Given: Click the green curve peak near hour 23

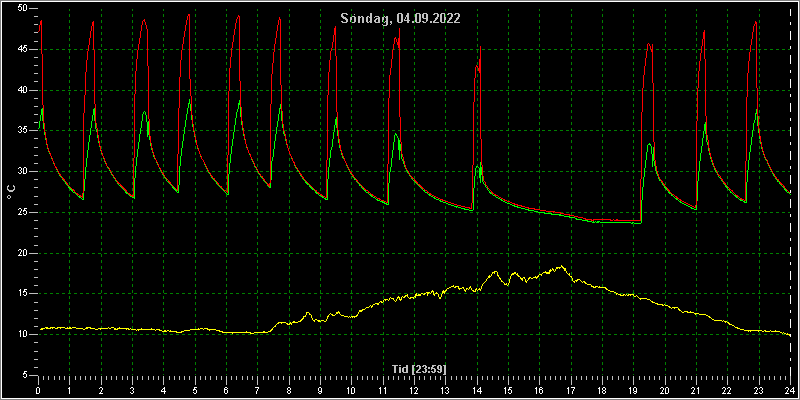Looking at the screenshot, I should [757, 110].
